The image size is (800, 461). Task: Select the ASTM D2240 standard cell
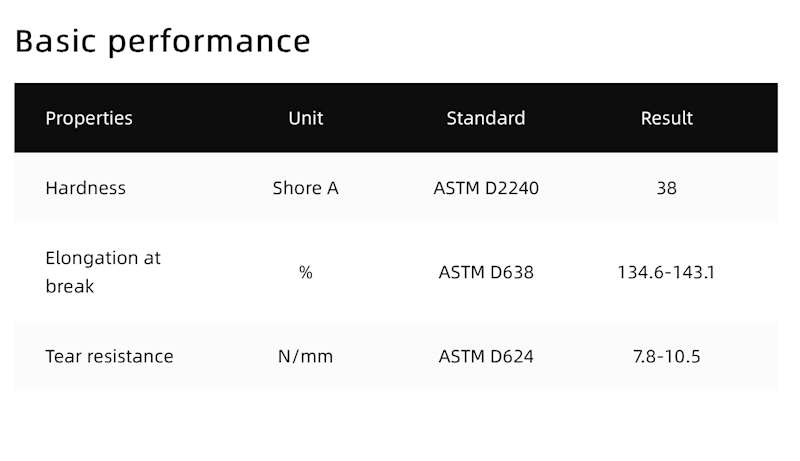click(x=486, y=188)
